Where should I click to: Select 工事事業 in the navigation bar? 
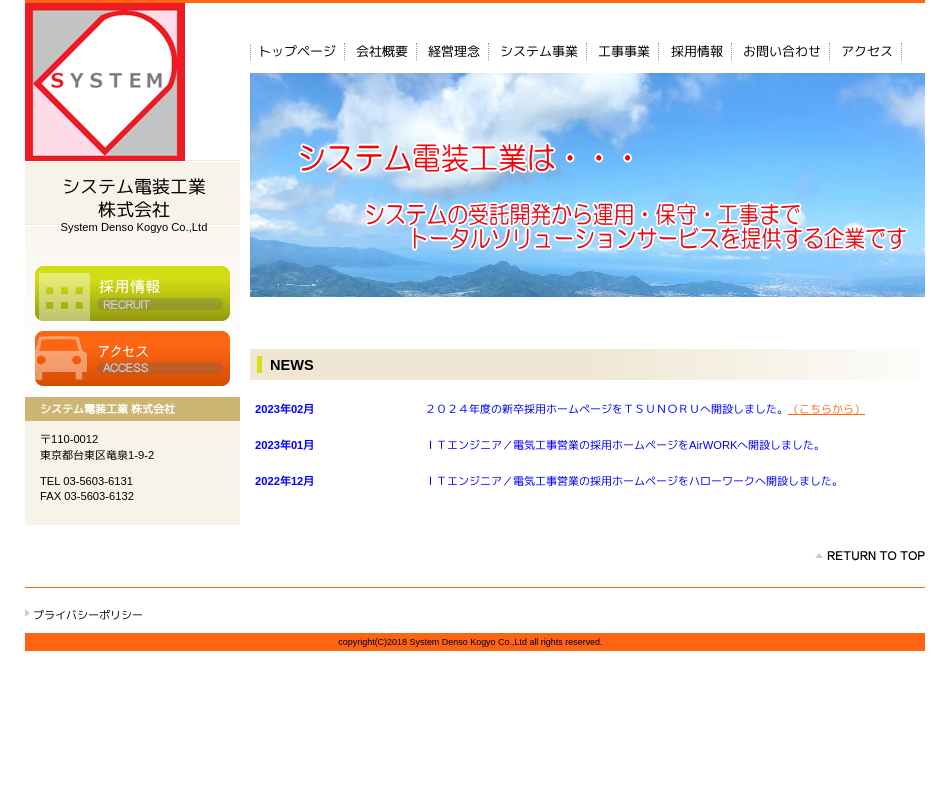pyautogui.click(x=624, y=52)
